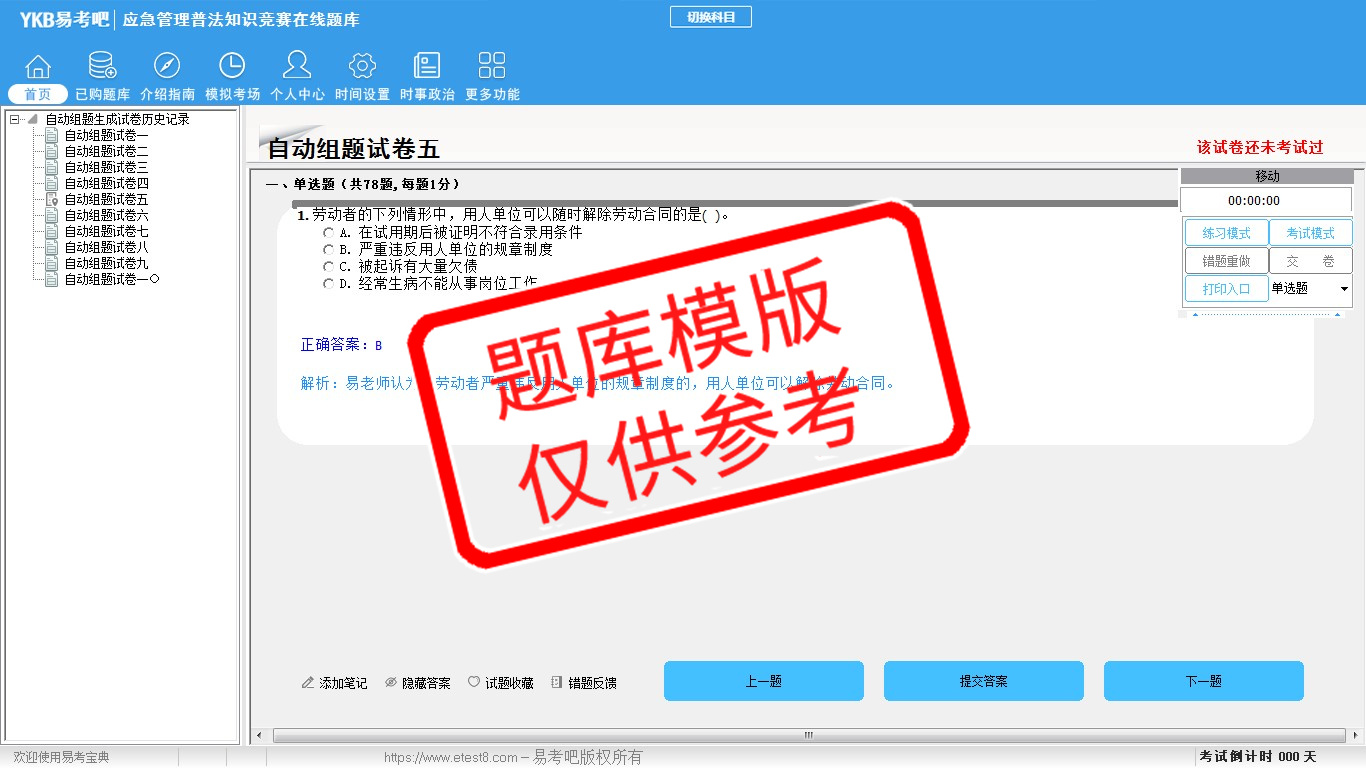
Task: Open the 首页 home icon
Action: 38,66
